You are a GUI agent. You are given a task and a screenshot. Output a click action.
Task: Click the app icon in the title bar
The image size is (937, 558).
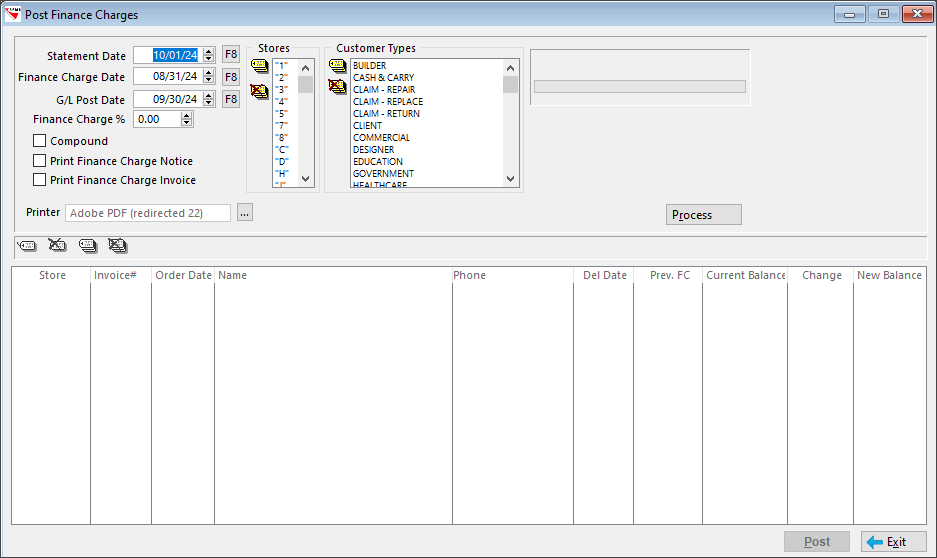coord(13,14)
